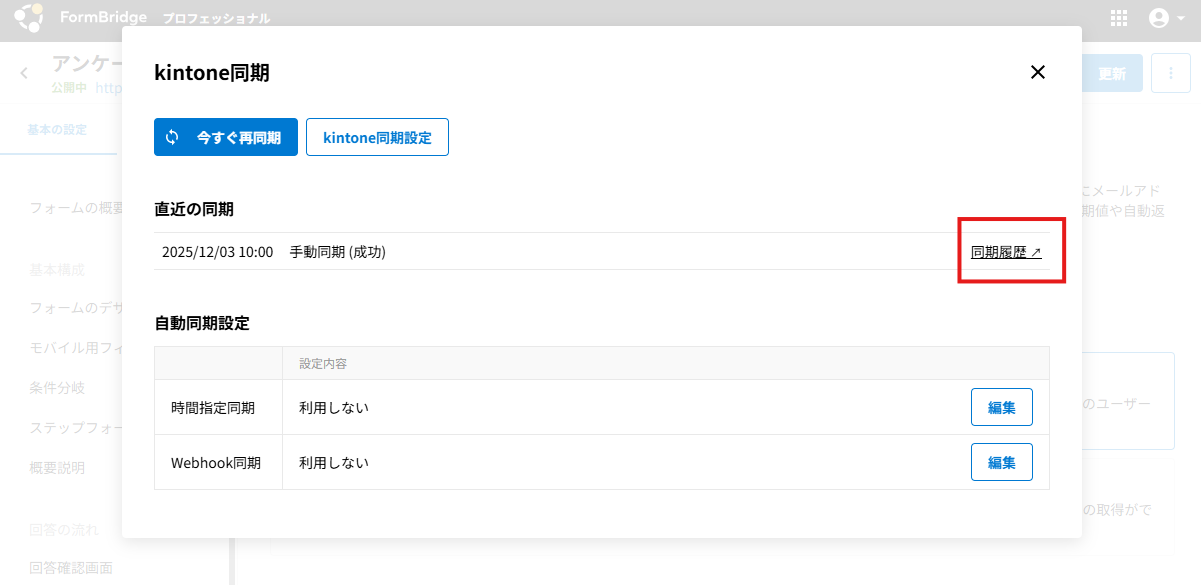
Task: Open the フォームのデザイン sidebar item
Action: click(76, 307)
